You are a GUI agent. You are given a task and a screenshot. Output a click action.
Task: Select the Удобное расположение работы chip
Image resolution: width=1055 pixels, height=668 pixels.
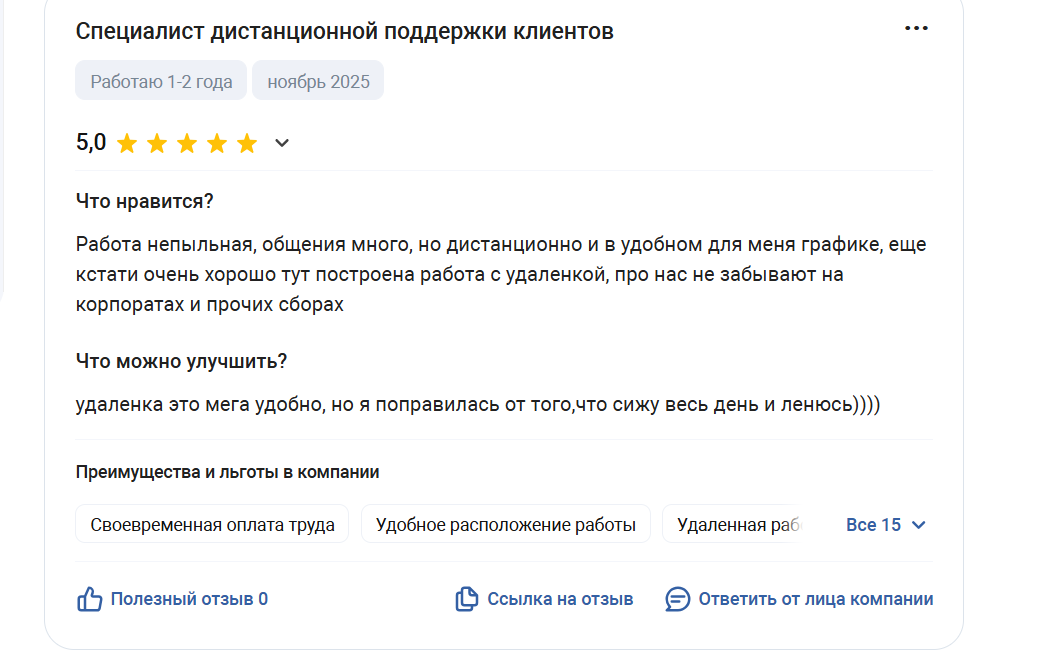pyautogui.click(x=506, y=525)
